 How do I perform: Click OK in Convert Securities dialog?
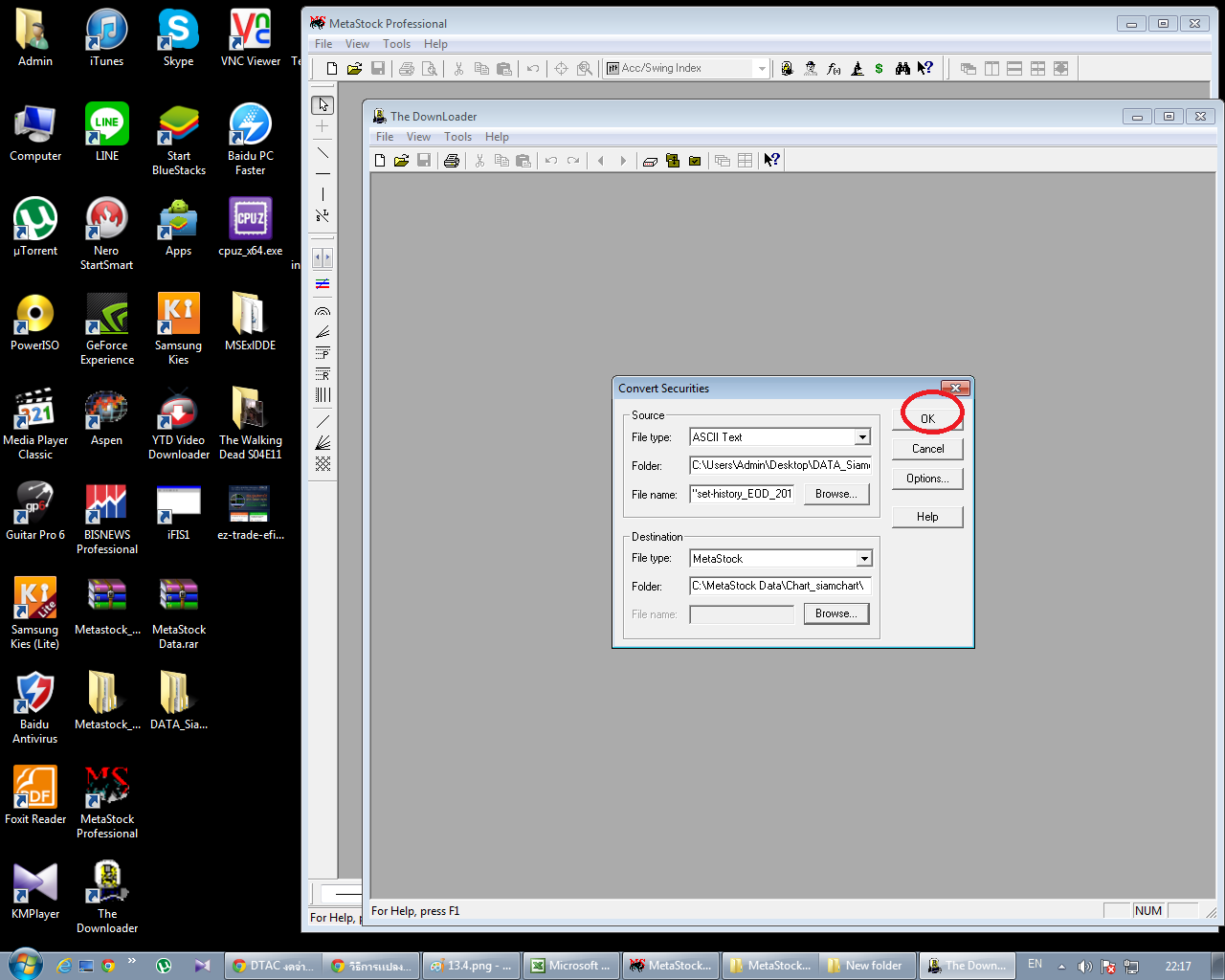click(927, 419)
